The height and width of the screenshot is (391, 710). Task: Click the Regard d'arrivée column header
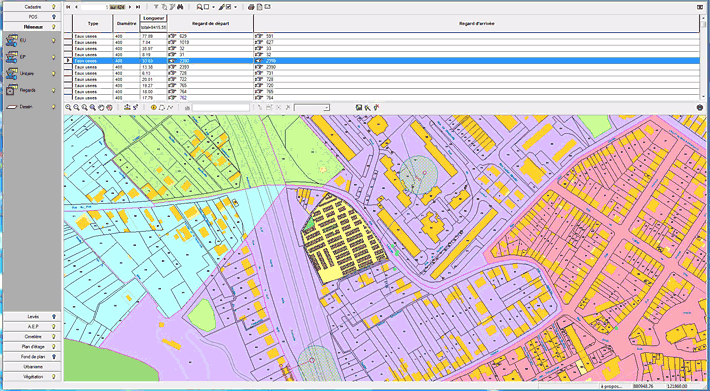[x=476, y=23]
